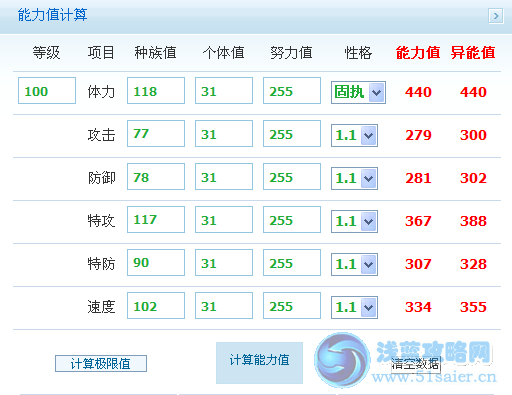
Task: Edit 特防 effort value field 255
Action: (x=292, y=262)
